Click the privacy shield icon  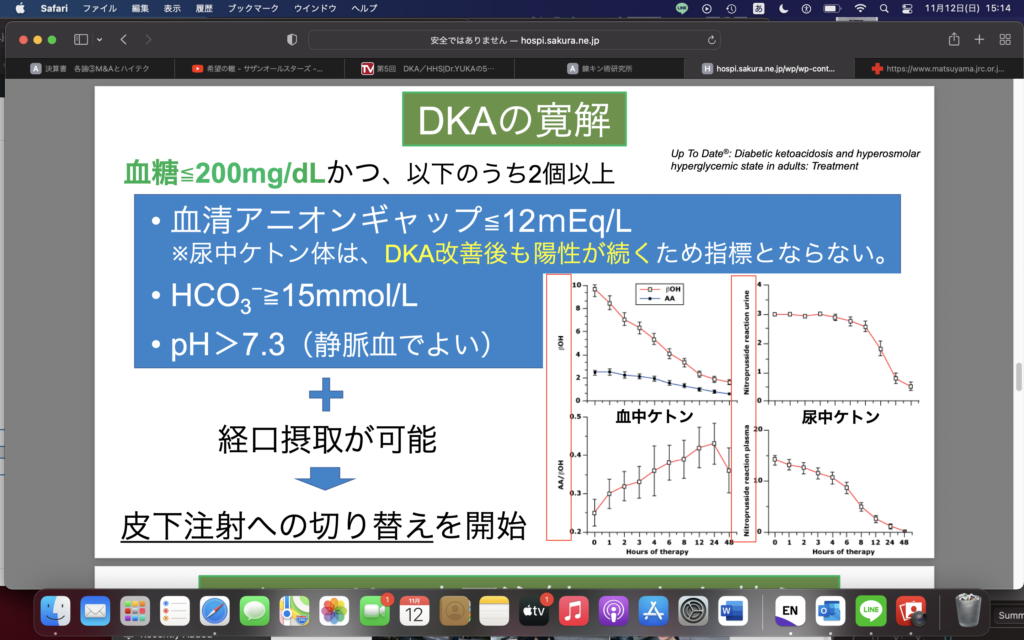(x=292, y=39)
